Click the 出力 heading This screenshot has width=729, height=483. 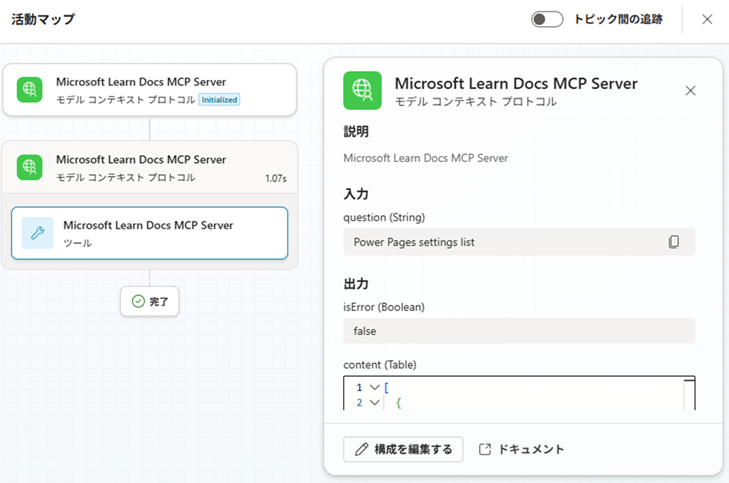[356, 284]
